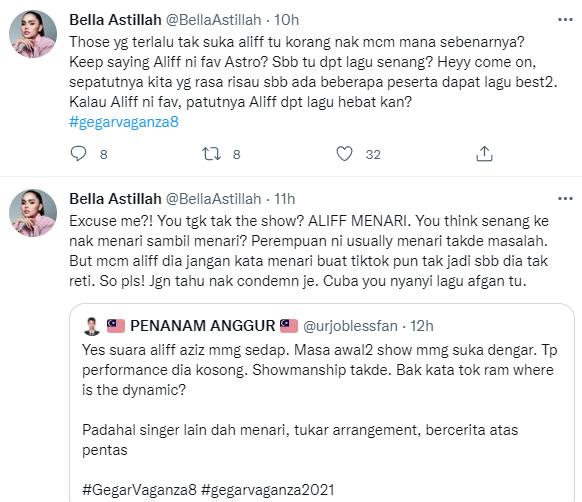Open more options on the 11h tweet
Image resolution: width=582 pixels, height=502 pixels.
(x=565, y=199)
